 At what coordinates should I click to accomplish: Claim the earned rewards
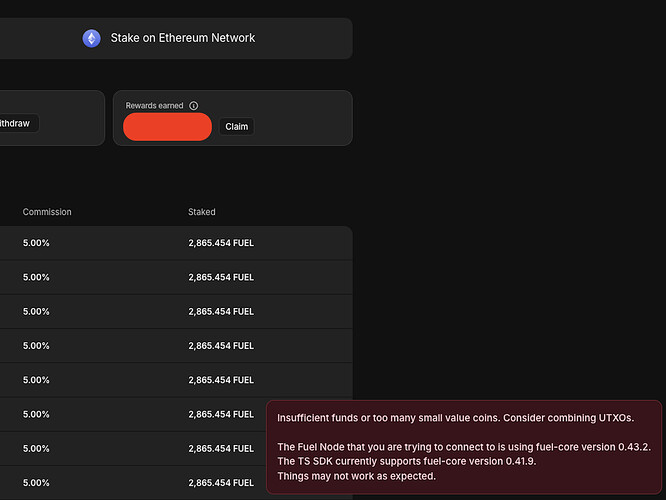pyautogui.click(x=237, y=127)
